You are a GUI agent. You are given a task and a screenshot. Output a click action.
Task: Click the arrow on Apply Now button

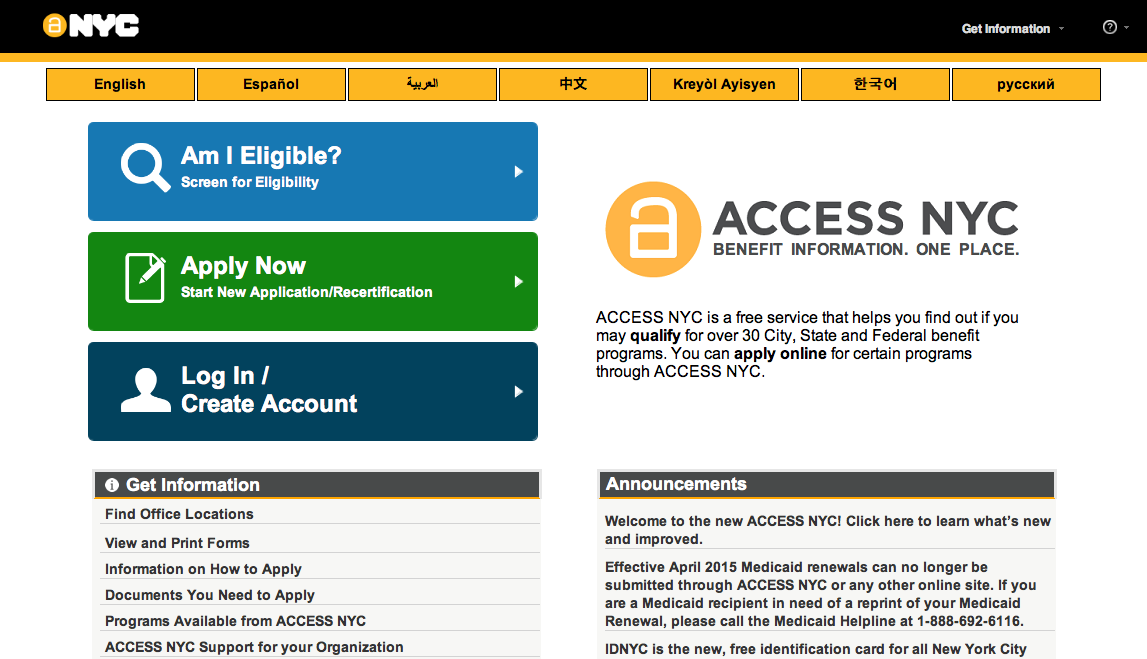[x=518, y=282]
